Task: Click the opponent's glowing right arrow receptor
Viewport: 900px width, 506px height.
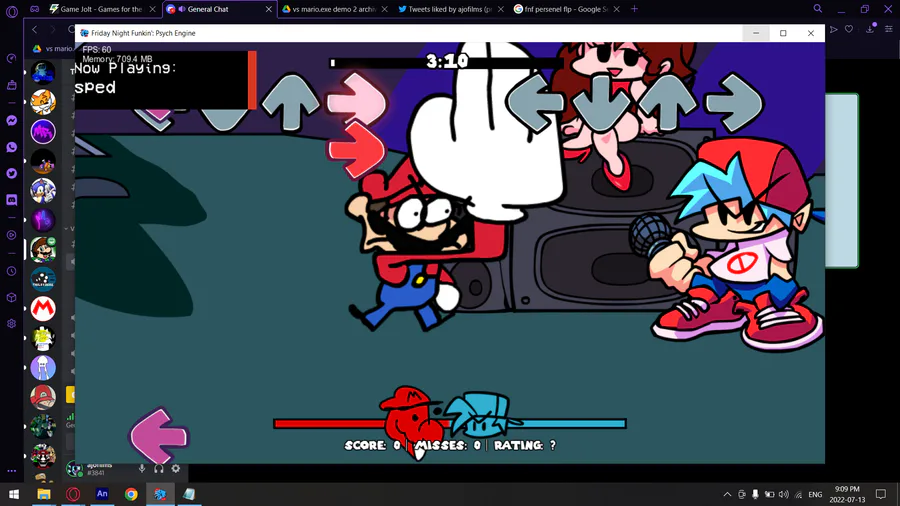Action: 356,101
